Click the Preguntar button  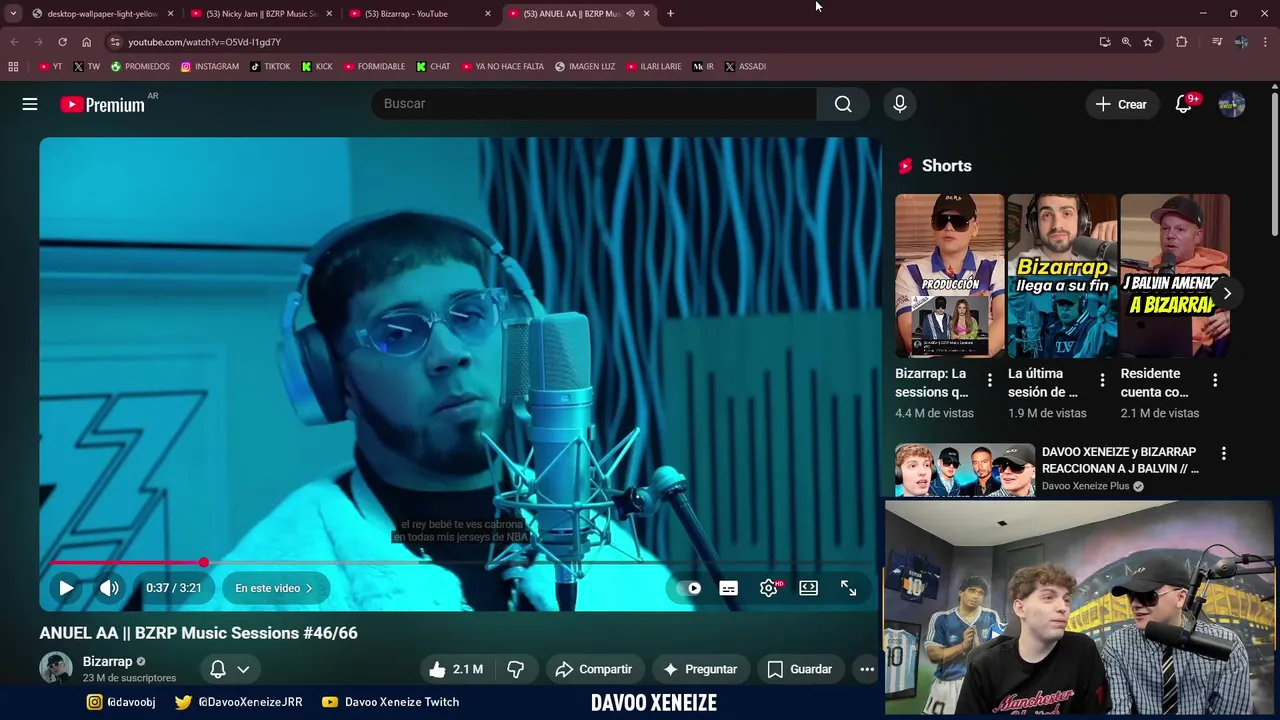700,669
